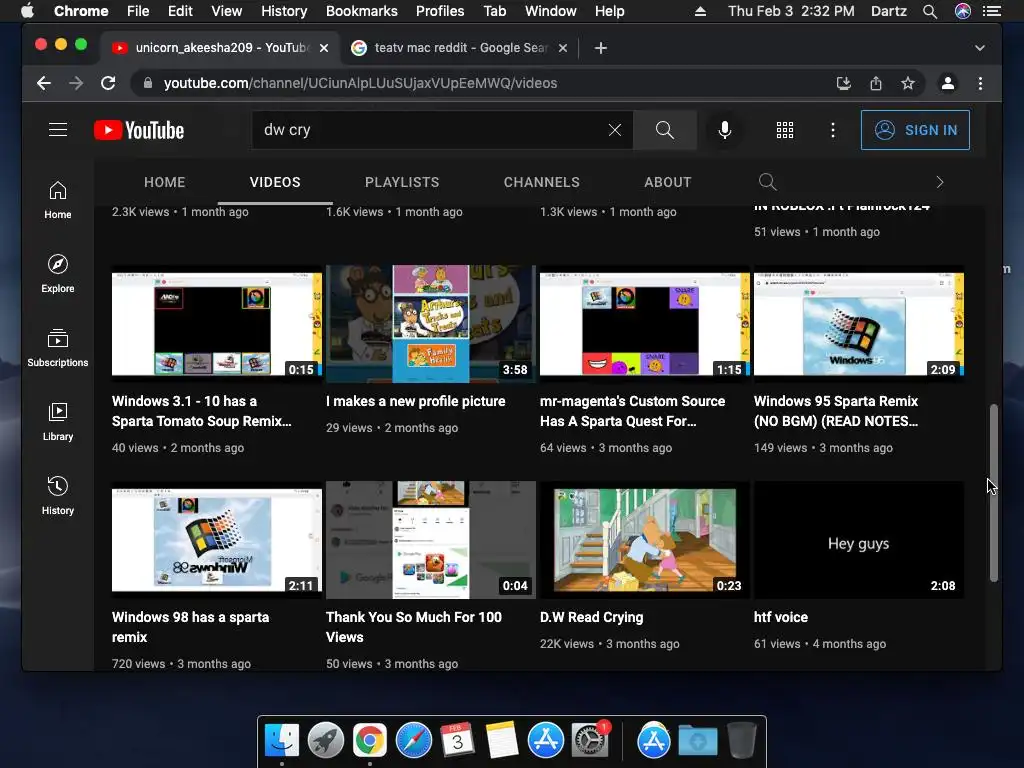Open Subscriptions in the sidebar
The height and width of the screenshot is (768, 1024).
click(x=57, y=348)
